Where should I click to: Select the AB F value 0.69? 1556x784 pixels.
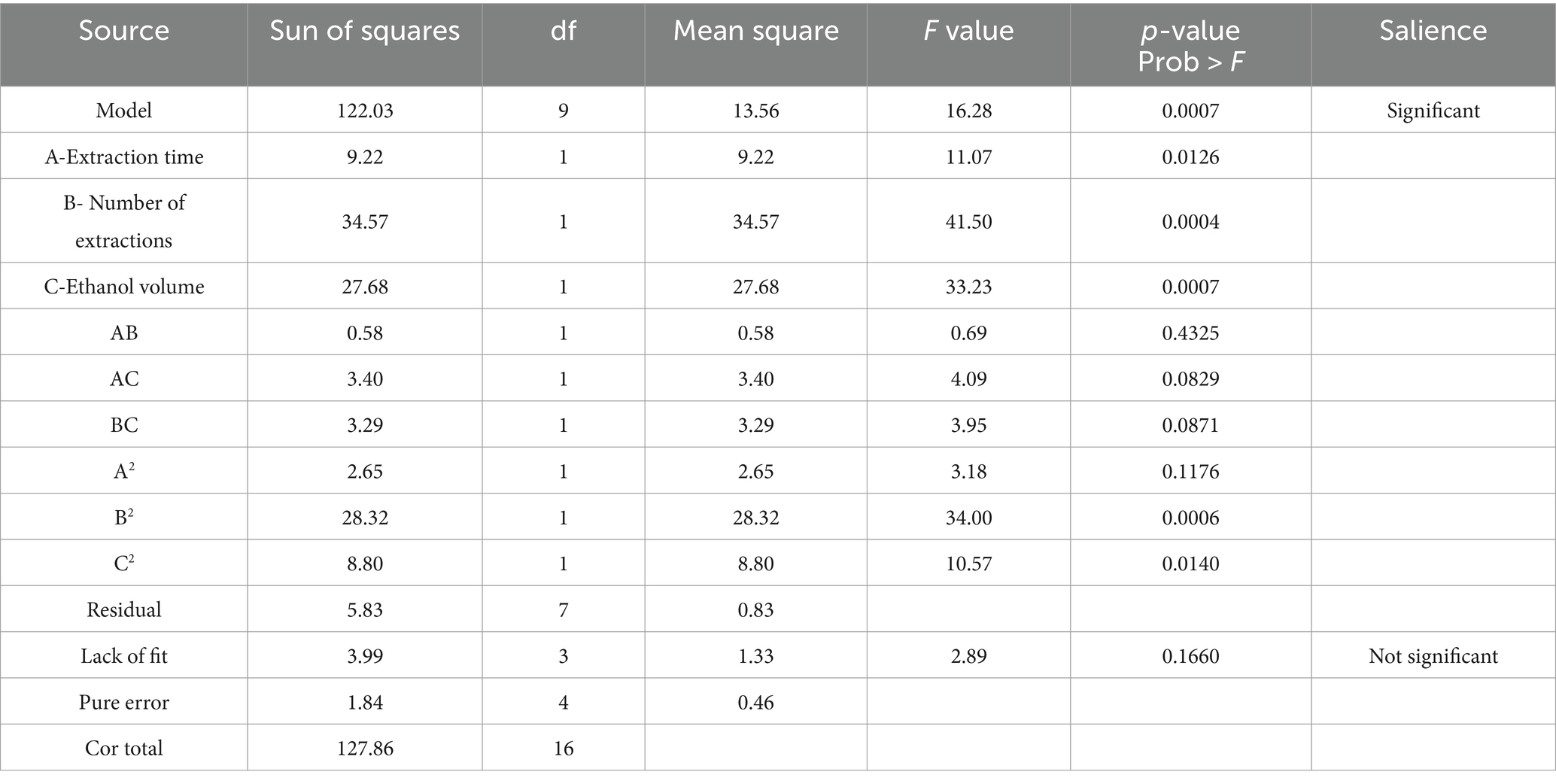(968, 333)
